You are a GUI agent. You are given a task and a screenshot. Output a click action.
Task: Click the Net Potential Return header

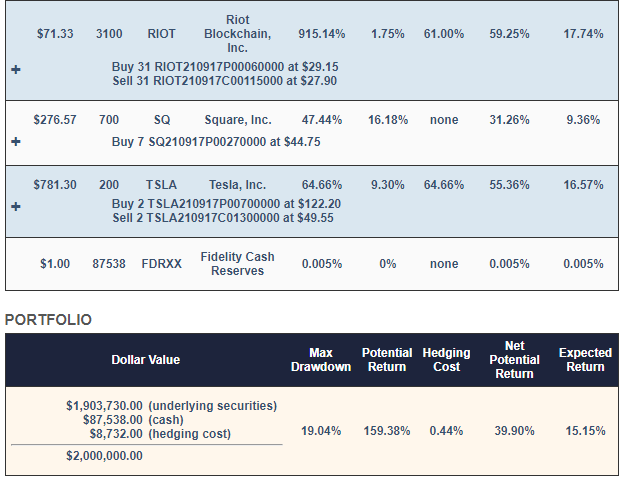(x=514, y=360)
